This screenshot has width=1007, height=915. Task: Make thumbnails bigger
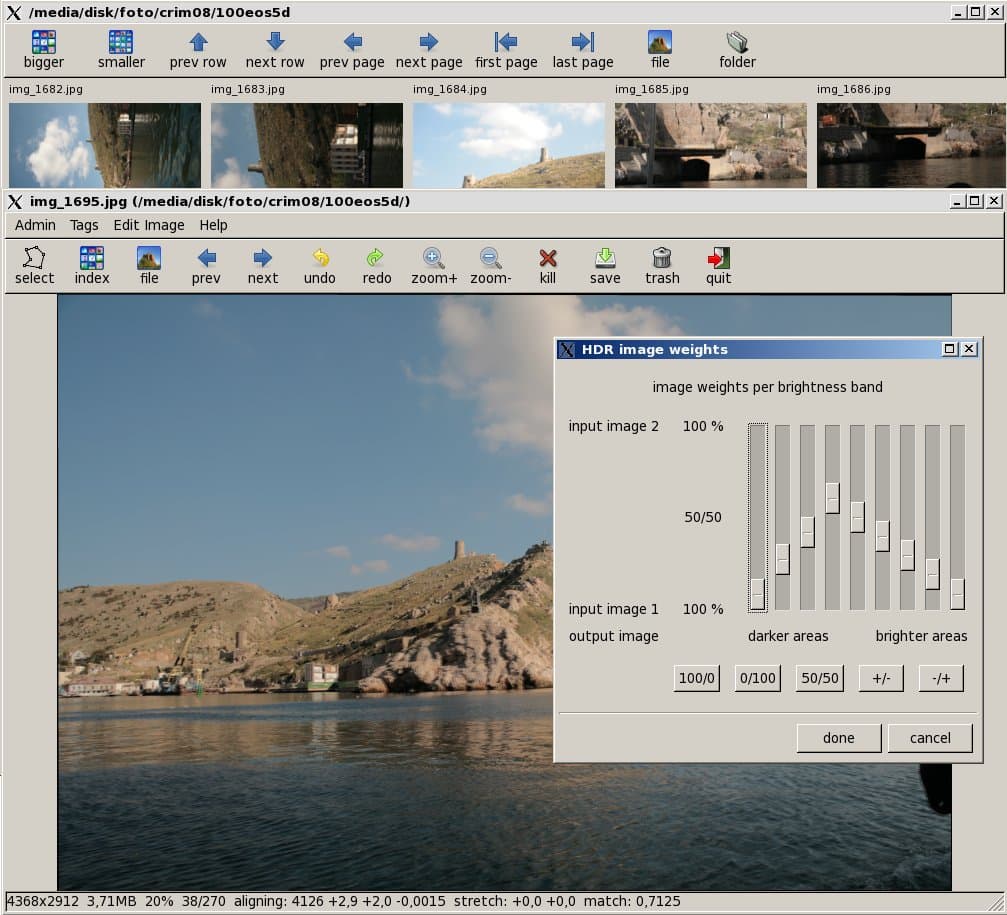tap(43, 42)
